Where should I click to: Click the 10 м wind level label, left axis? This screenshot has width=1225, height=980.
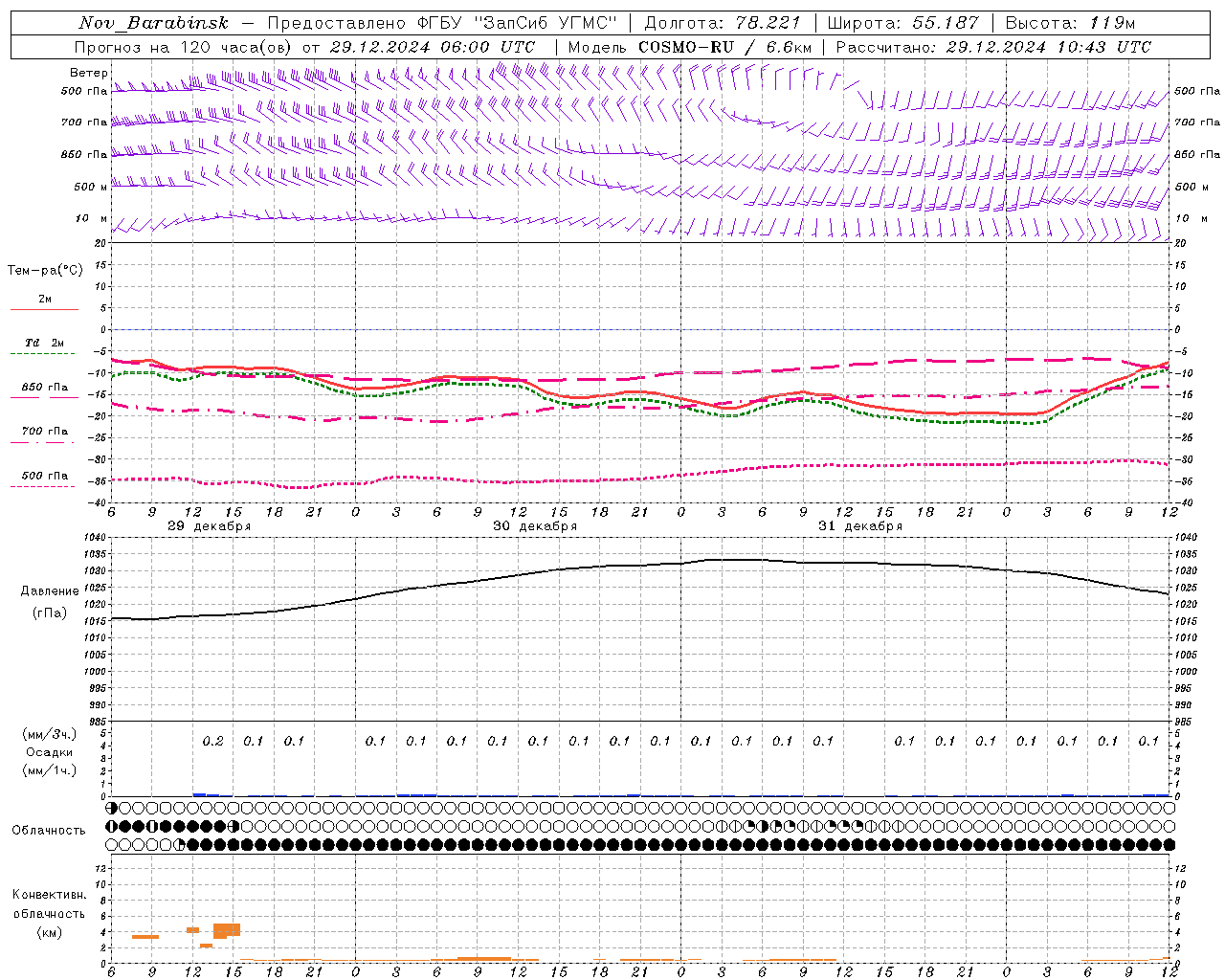pyautogui.click(x=91, y=218)
